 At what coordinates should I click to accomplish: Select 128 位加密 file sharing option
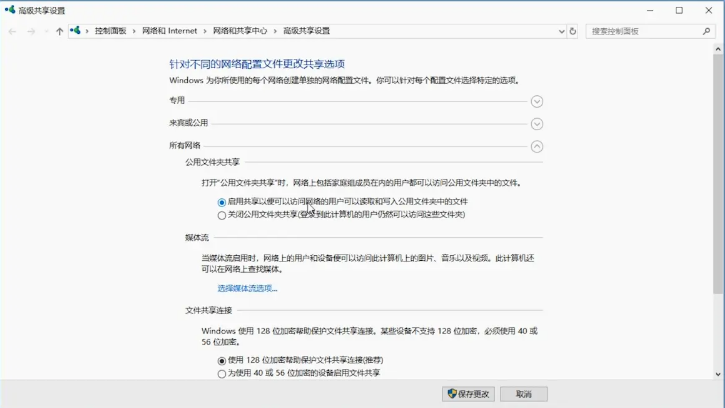(222, 360)
